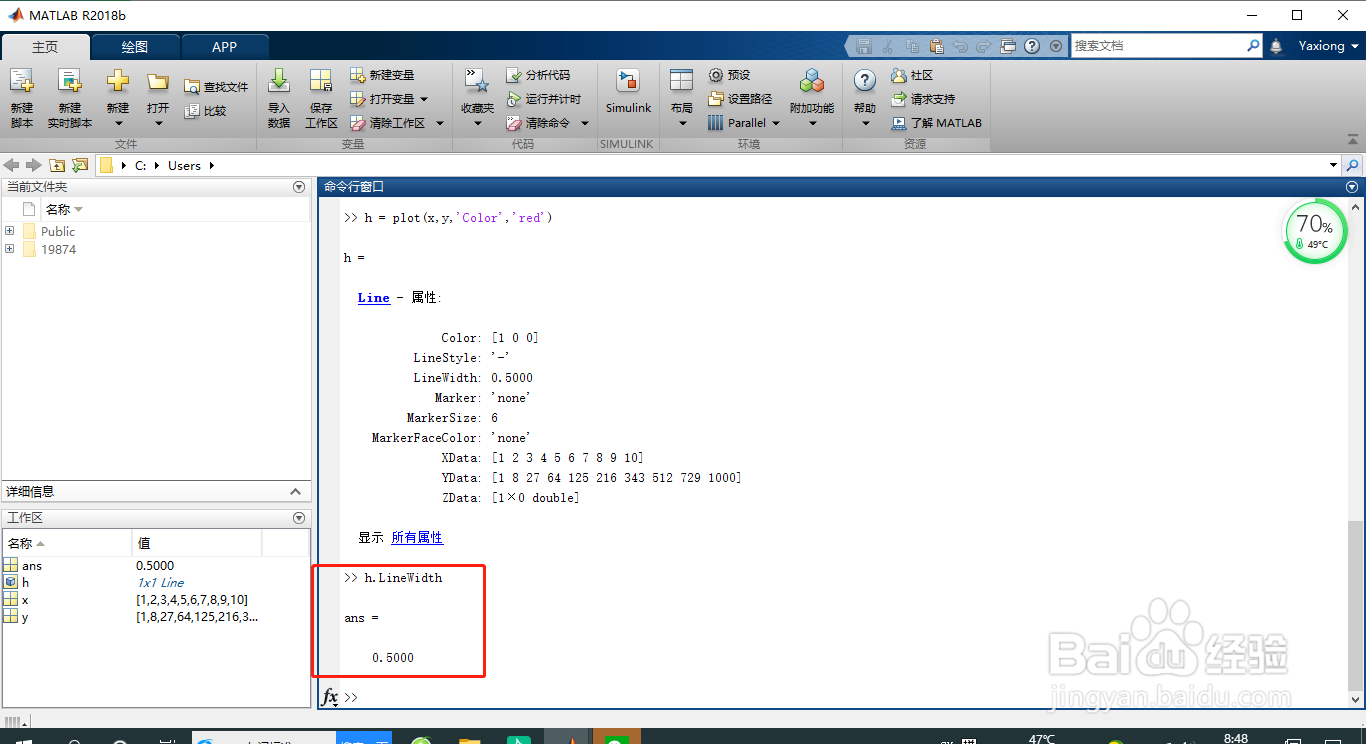Open 工作区 (Workspace) panel actions menu
The height and width of the screenshot is (744, 1366).
(x=298, y=518)
